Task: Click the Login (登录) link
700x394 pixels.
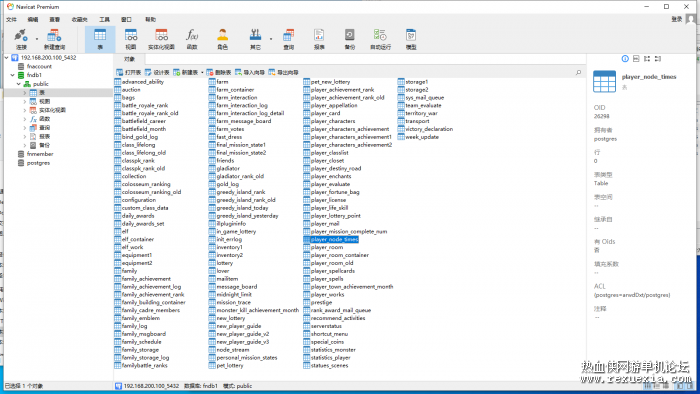Action: [677, 19]
